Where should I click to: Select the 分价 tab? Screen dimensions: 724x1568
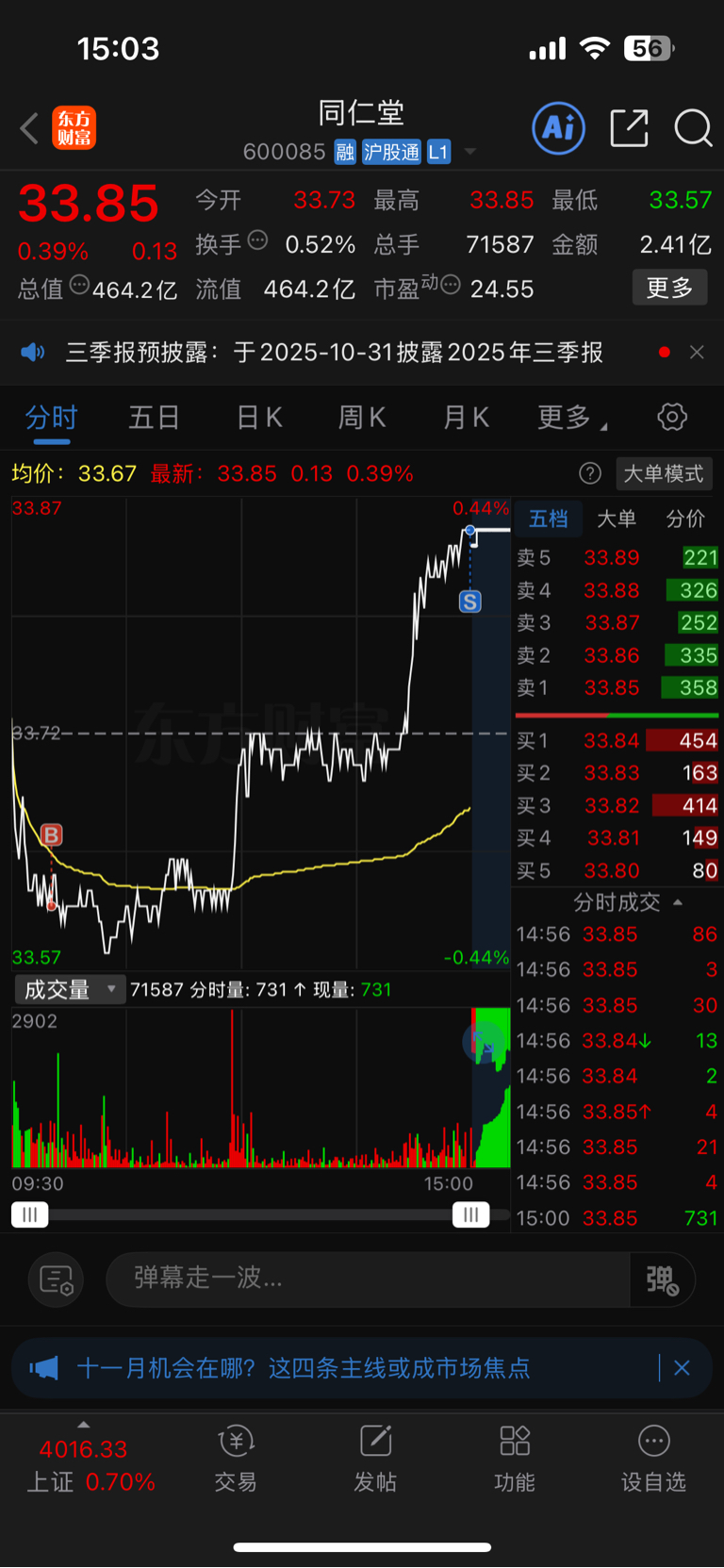pos(685,519)
